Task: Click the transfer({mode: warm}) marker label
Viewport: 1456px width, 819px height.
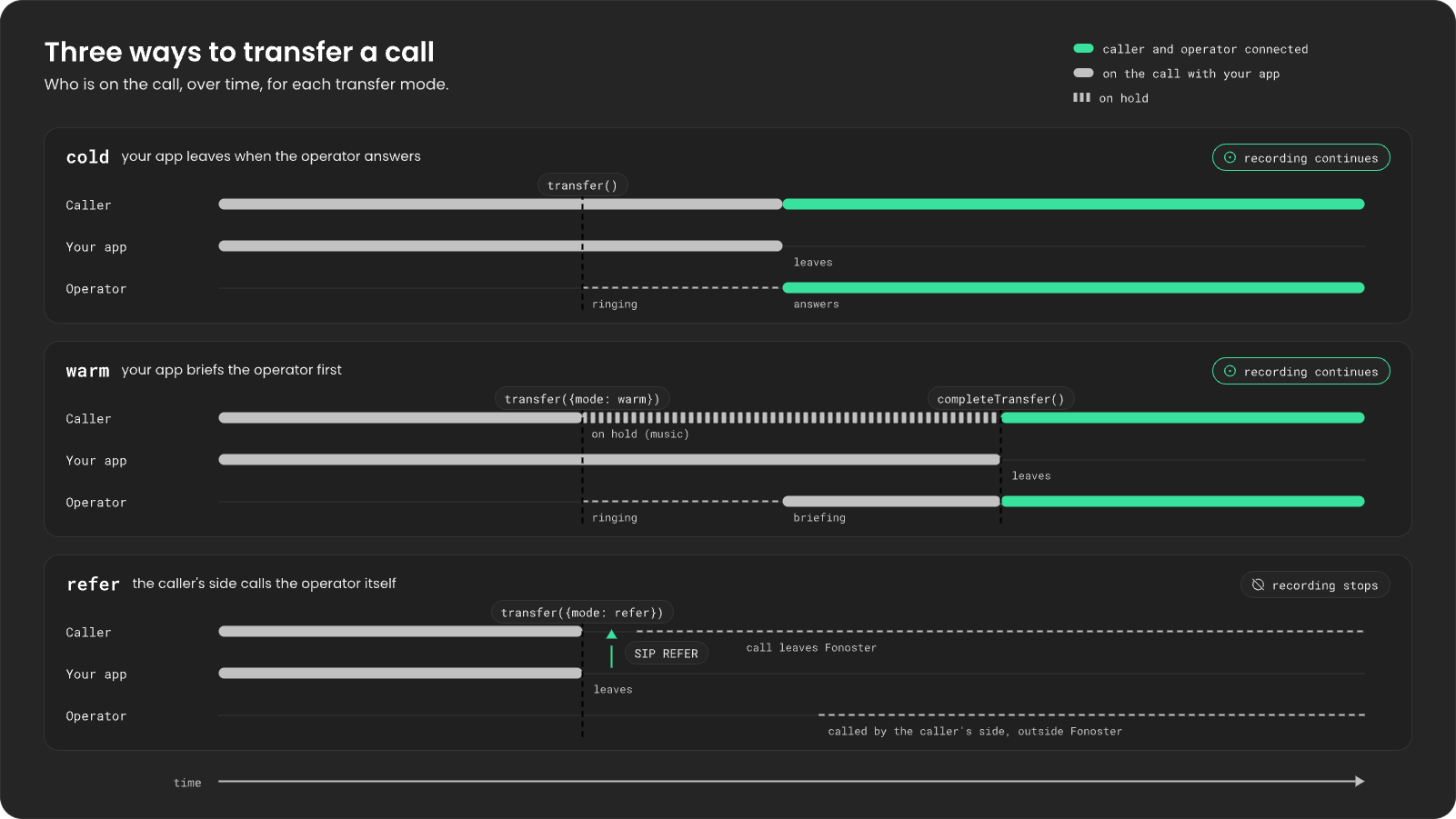Action: (582, 399)
